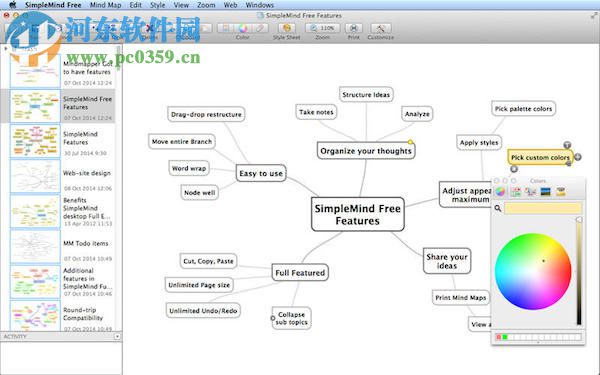Screen dimensions: 600x375
Task: Enter full screen via title bar arrows icon
Action: point(594,15)
